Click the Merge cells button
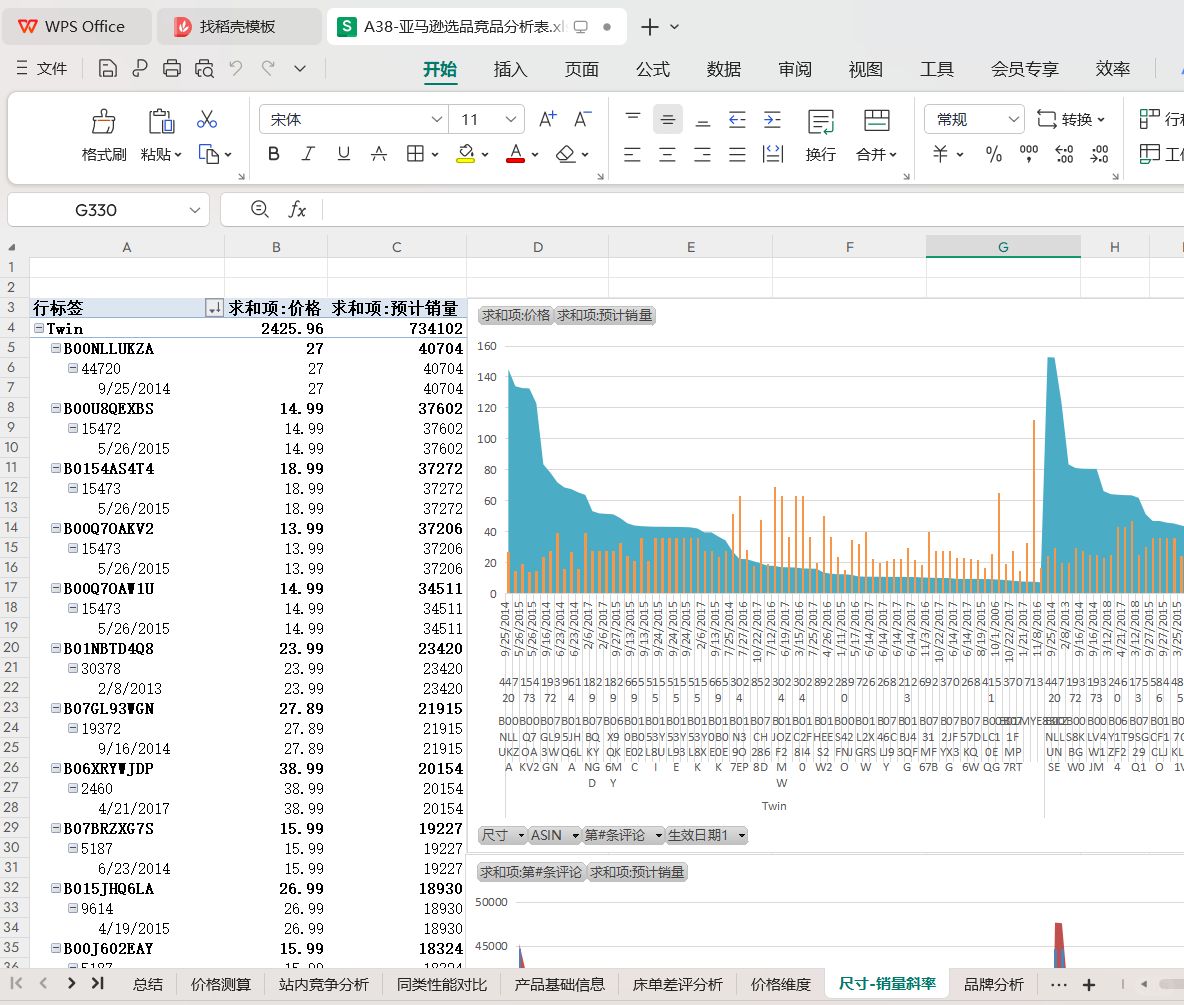The width and height of the screenshot is (1184, 1005). coord(876,136)
